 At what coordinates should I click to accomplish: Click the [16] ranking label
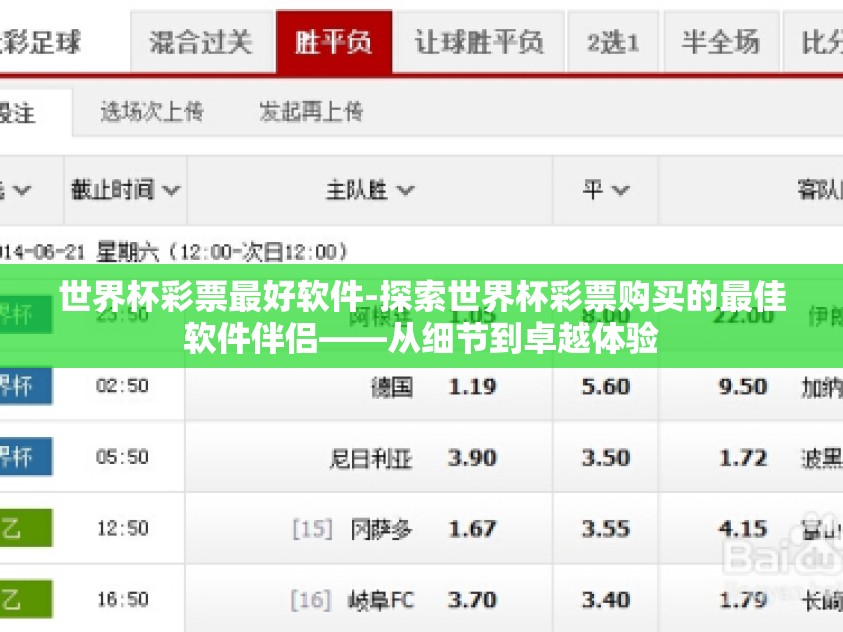click(311, 600)
